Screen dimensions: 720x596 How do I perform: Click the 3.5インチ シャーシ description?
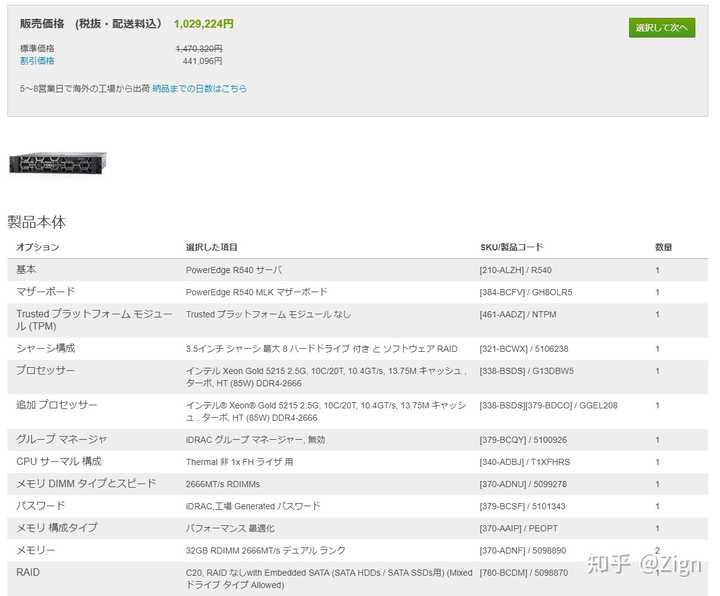pyautogui.click(x=321, y=349)
